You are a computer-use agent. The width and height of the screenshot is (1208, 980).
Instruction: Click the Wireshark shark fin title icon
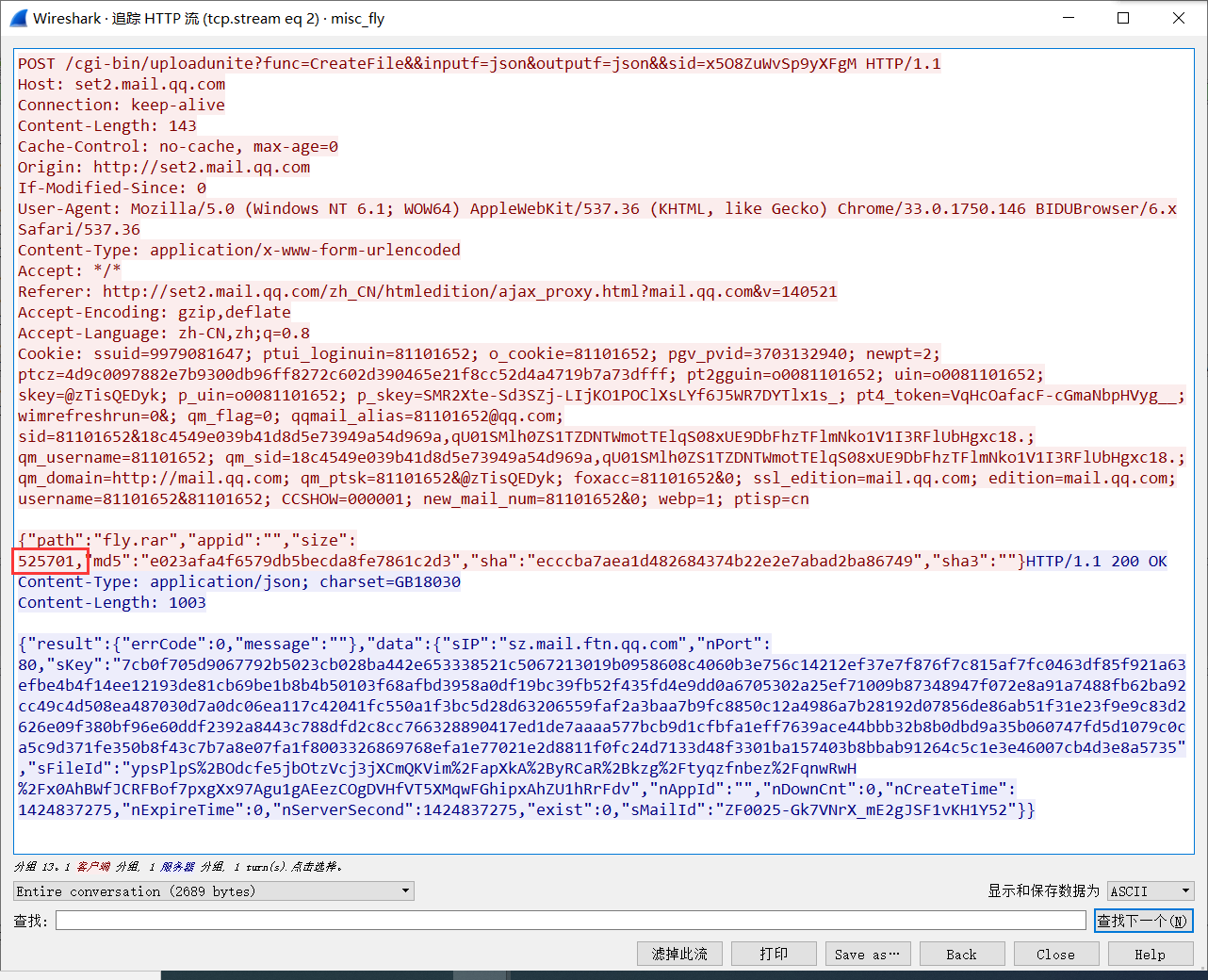coord(17,18)
